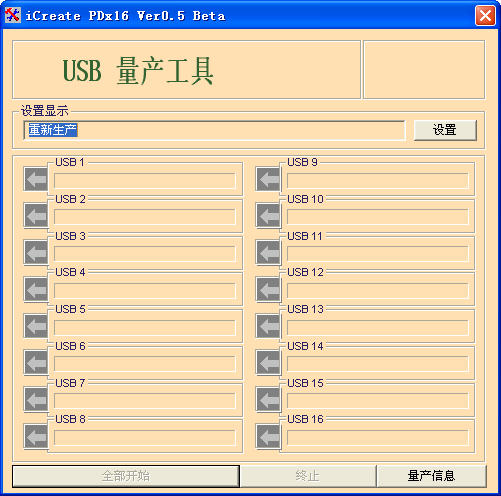Select the arrow icon beside USB 6
This screenshot has width=501, height=496.
pyautogui.click(x=36, y=363)
